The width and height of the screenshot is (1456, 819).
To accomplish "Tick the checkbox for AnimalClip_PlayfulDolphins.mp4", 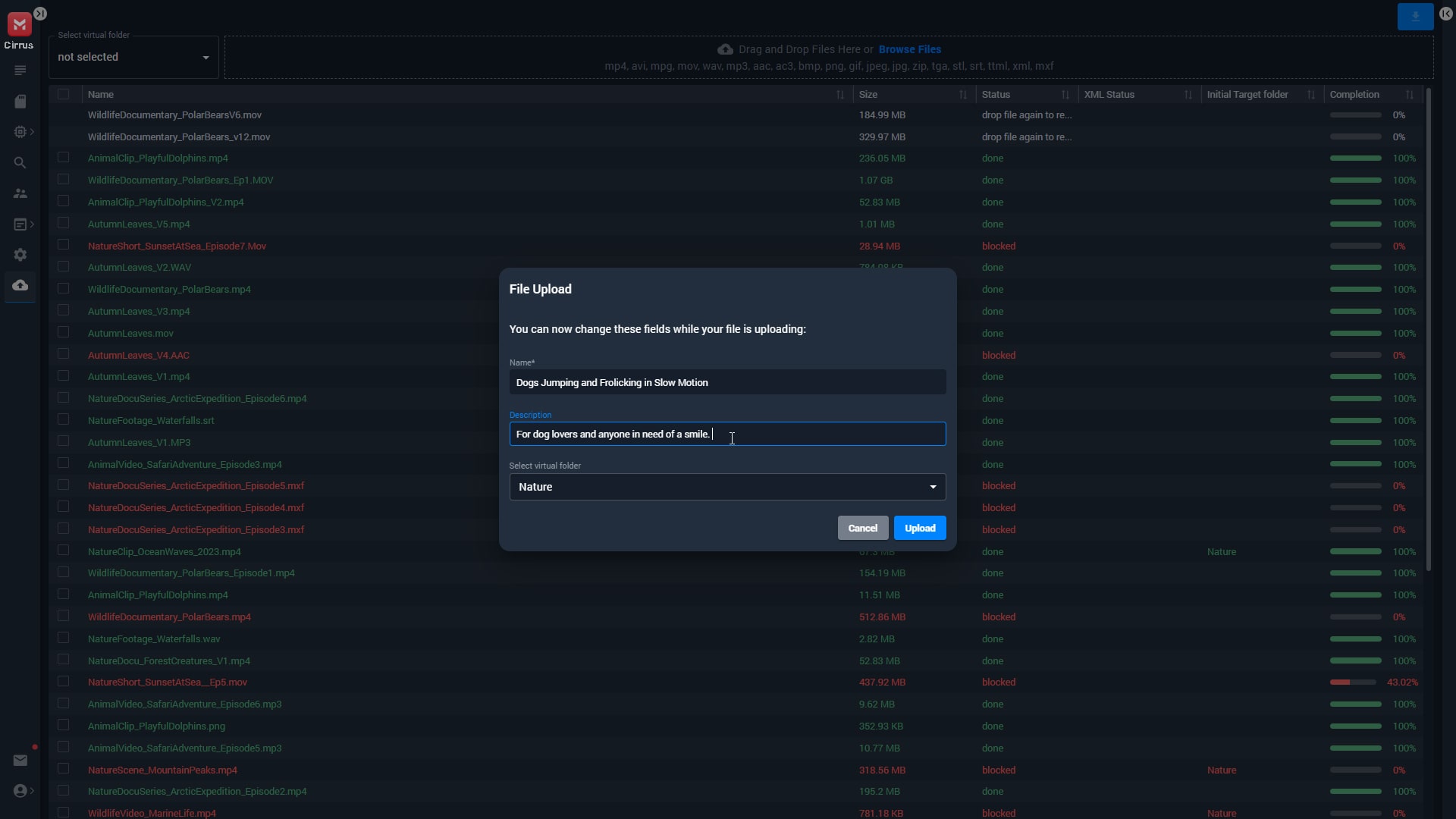I will tap(64, 158).
